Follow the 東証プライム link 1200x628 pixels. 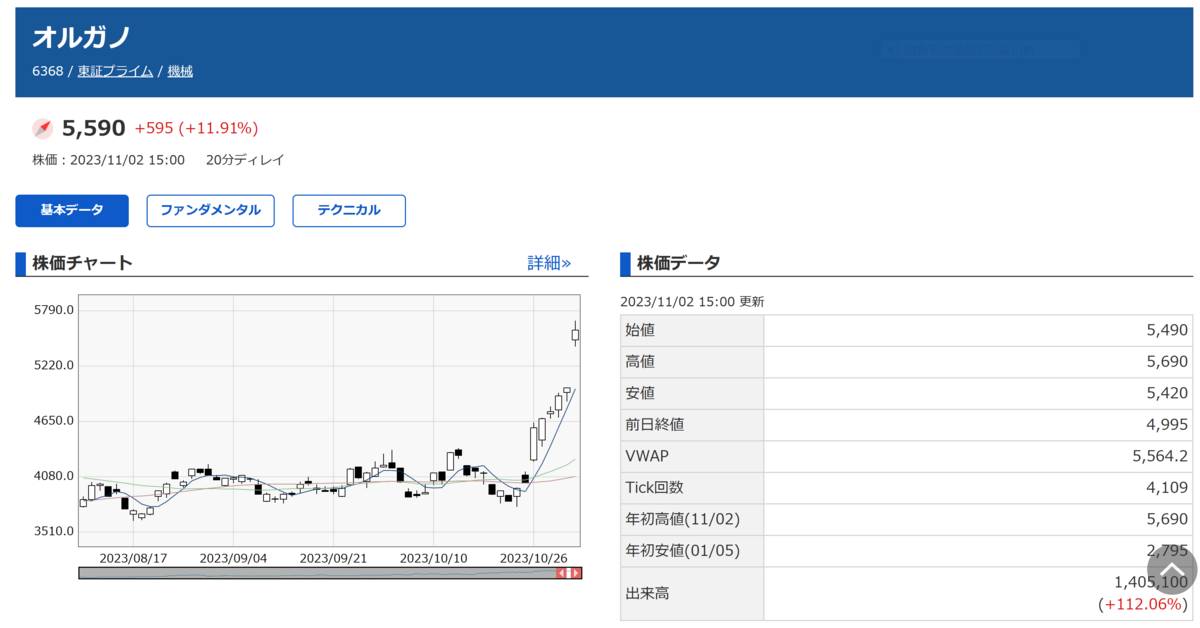pos(115,71)
